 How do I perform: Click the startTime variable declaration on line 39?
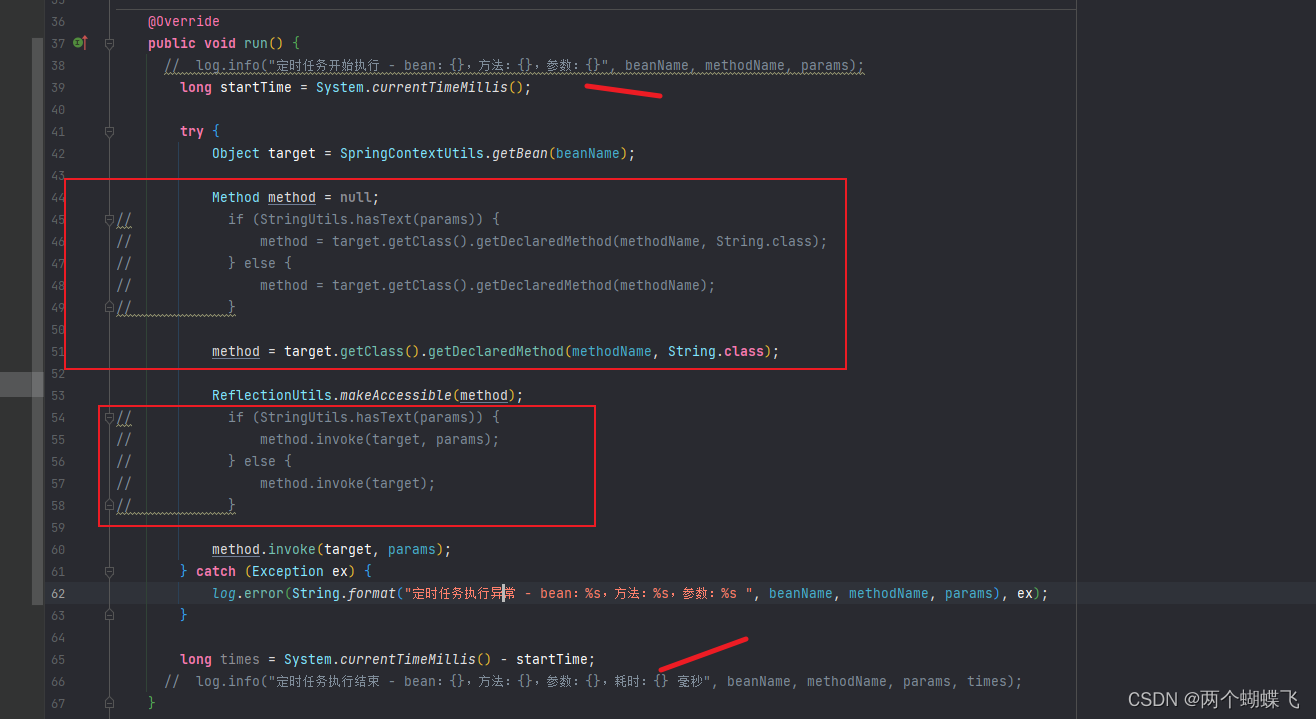coord(256,87)
